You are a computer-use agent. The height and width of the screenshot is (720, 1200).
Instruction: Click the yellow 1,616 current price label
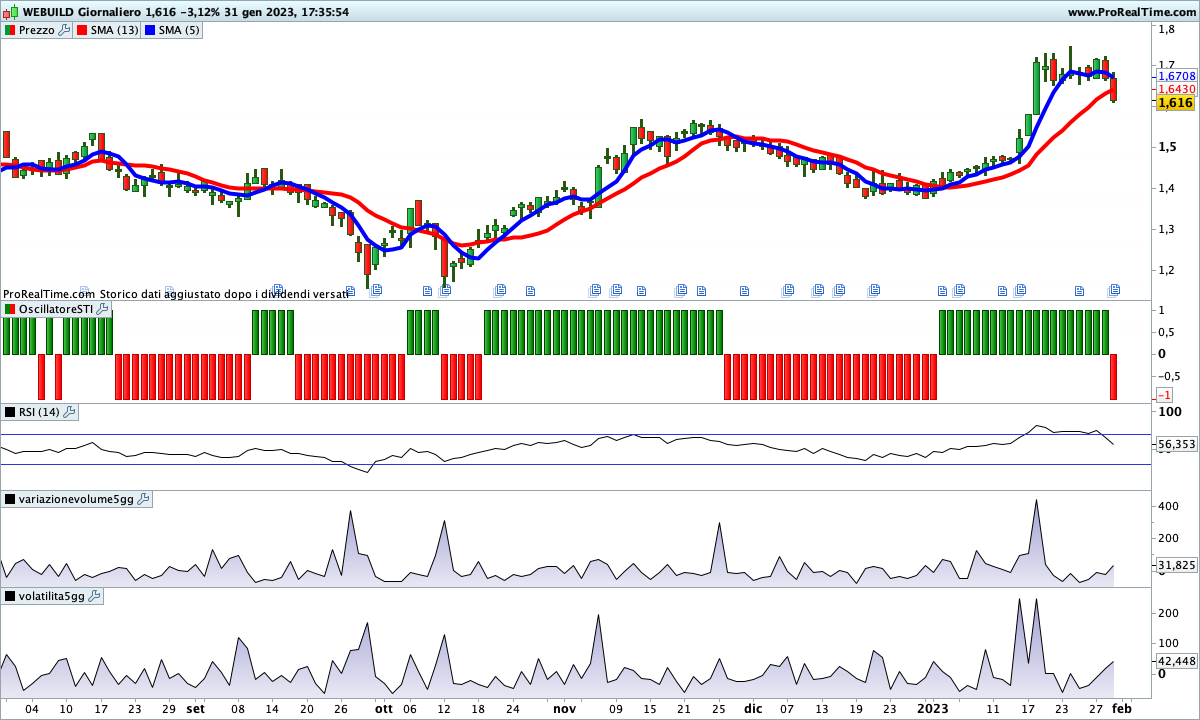click(x=1176, y=103)
